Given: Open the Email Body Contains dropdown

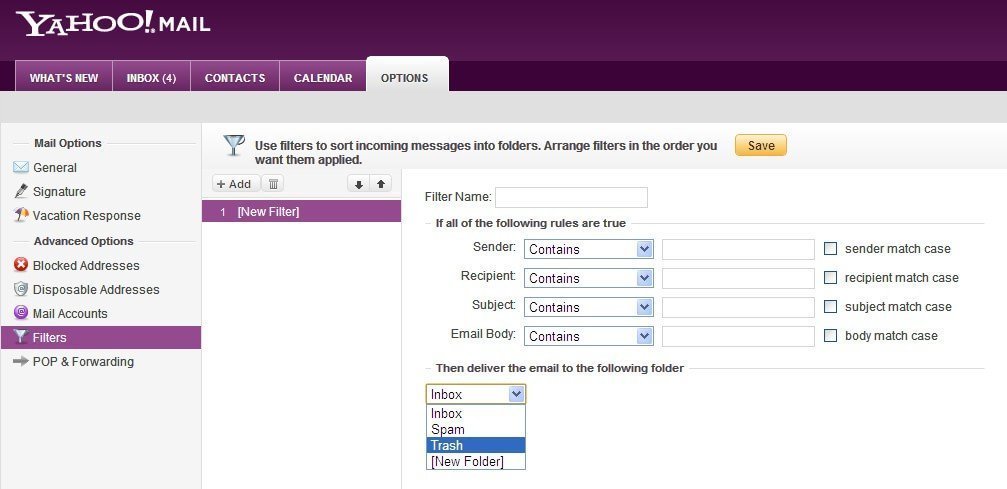Looking at the screenshot, I should [589, 336].
